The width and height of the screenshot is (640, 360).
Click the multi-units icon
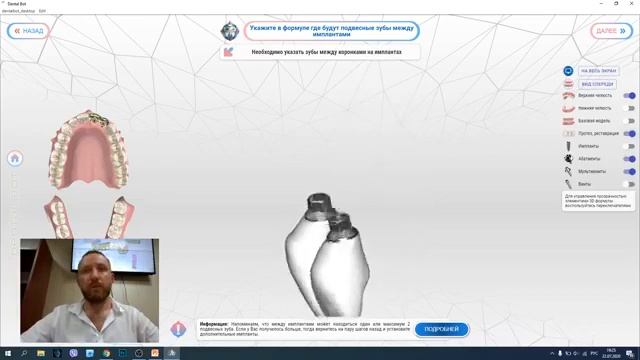click(568, 171)
